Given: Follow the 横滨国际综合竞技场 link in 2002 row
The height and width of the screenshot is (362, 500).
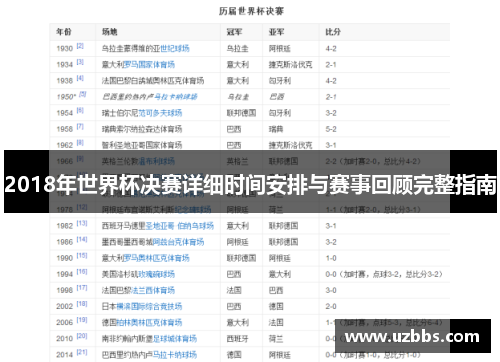Looking at the screenshot, I should 149,306.
